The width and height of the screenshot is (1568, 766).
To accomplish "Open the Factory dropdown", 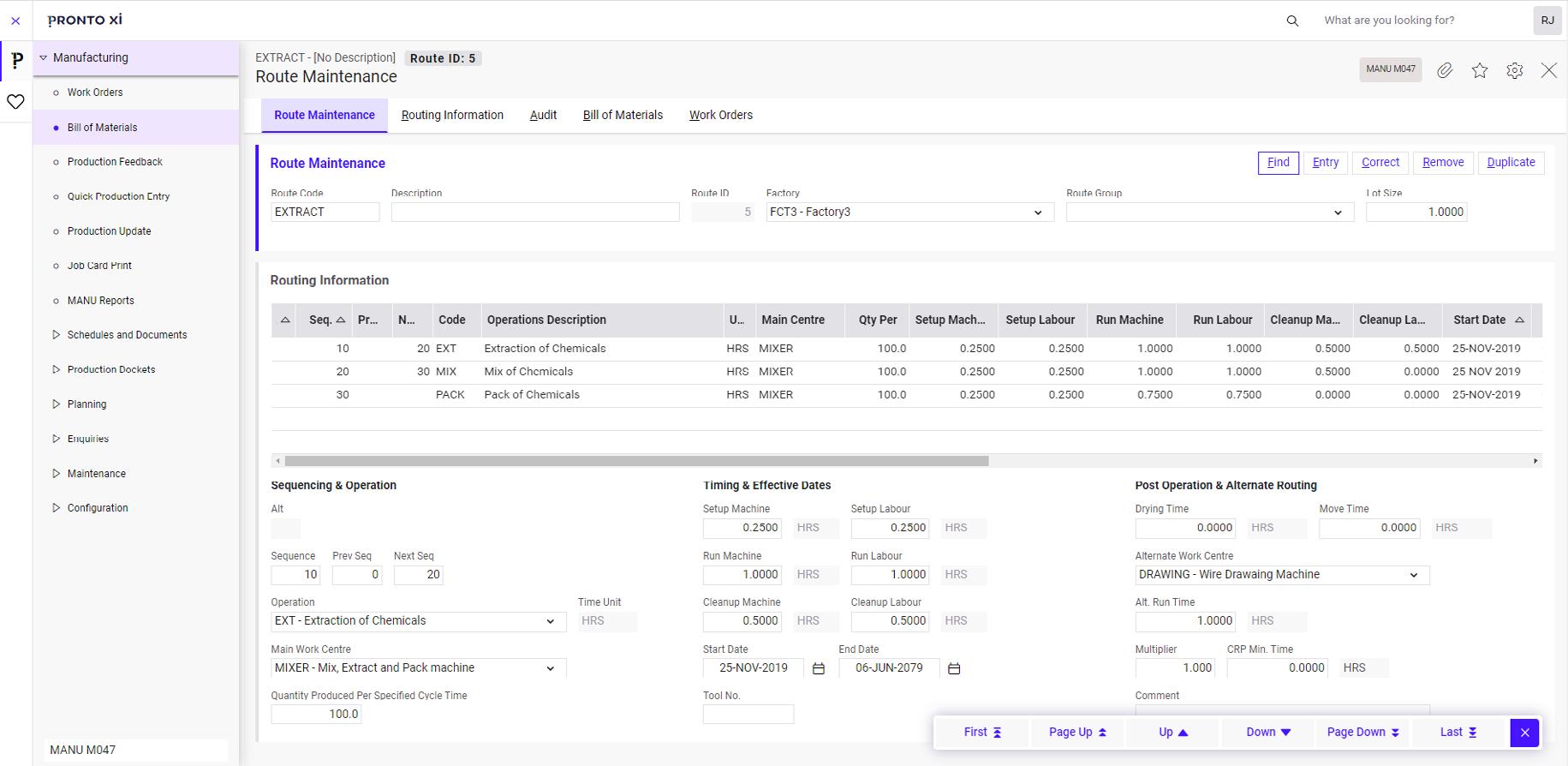I will point(1038,212).
